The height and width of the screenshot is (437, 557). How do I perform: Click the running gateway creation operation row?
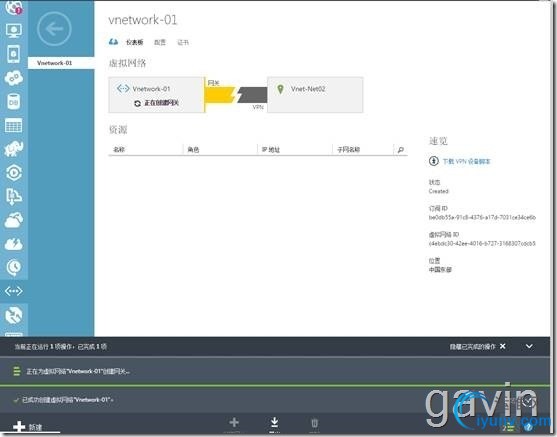pos(275,372)
